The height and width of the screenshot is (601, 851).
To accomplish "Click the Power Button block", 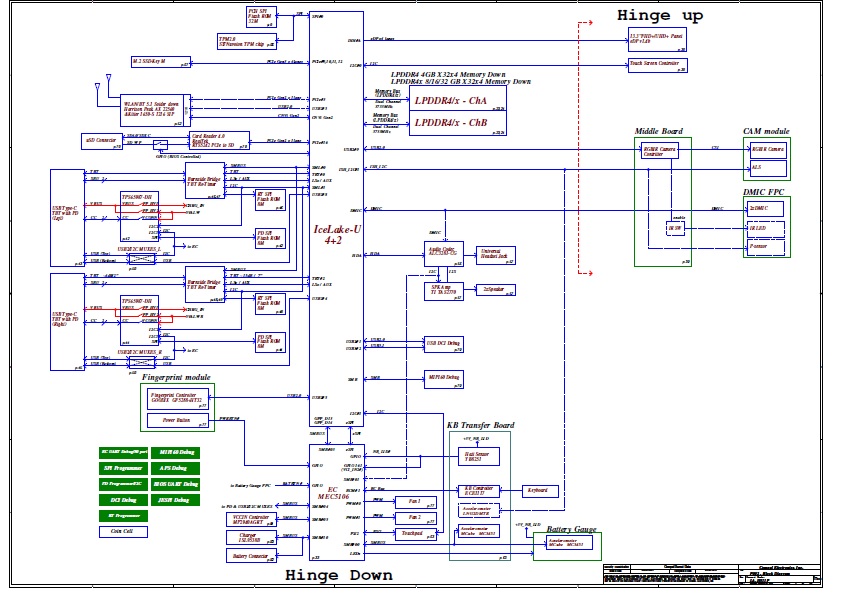I will point(176,421).
